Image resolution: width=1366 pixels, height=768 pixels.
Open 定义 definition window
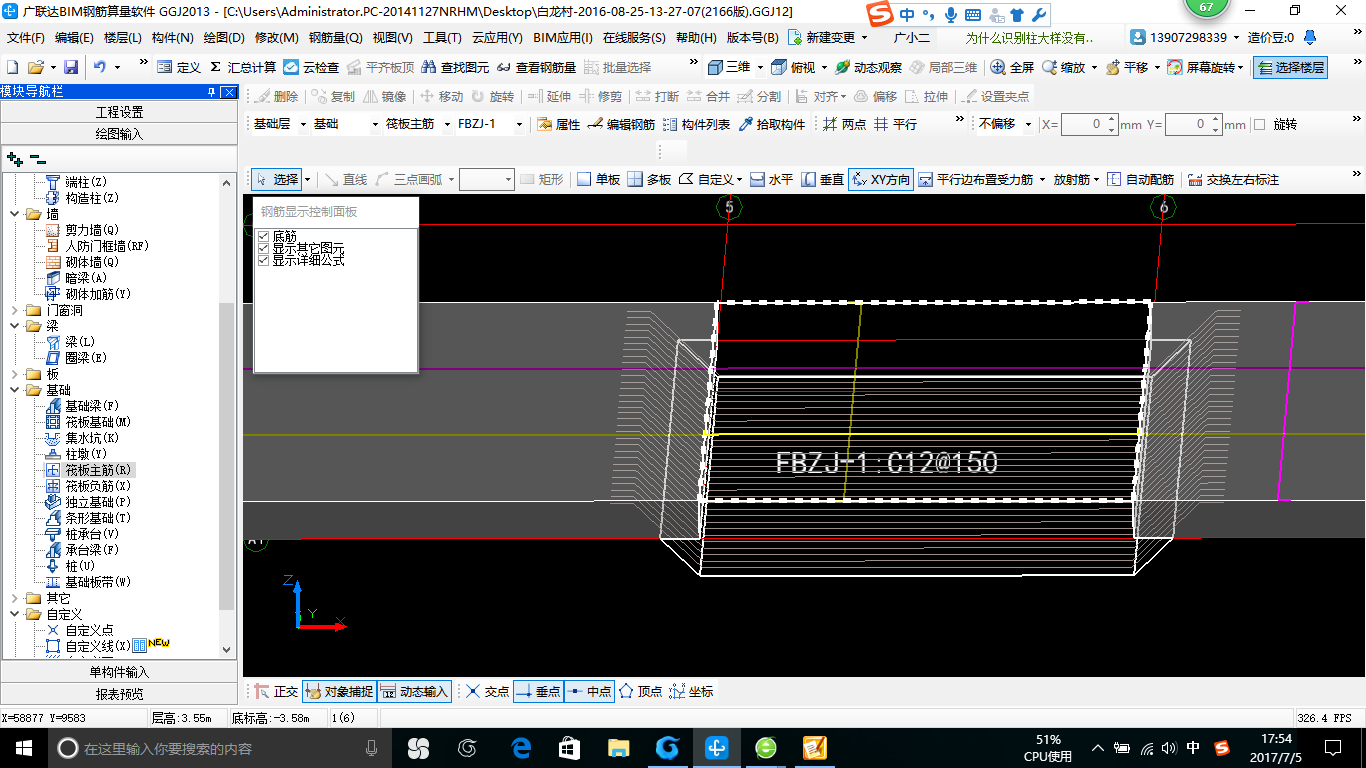pyautogui.click(x=179, y=67)
